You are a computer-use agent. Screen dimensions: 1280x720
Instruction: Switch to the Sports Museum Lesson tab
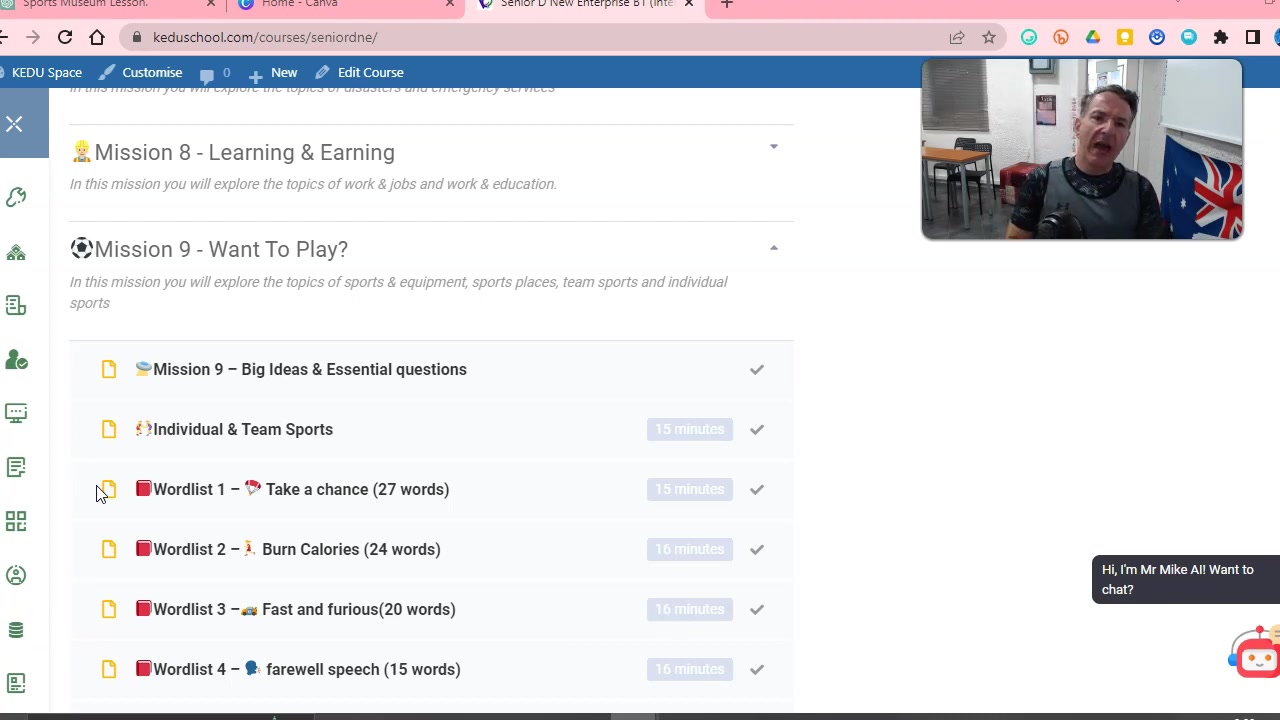pyautogui.click(x=86, y=4)
